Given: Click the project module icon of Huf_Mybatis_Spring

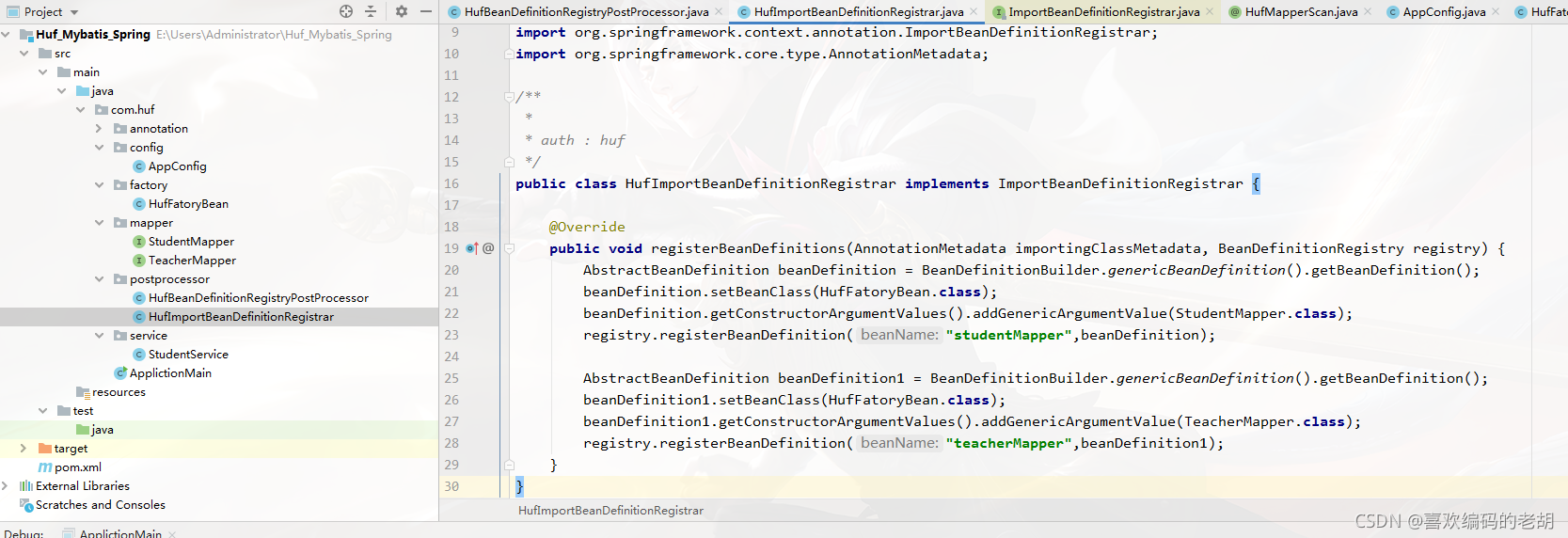Looking at the screenshot, I should (x=26, y=35).
